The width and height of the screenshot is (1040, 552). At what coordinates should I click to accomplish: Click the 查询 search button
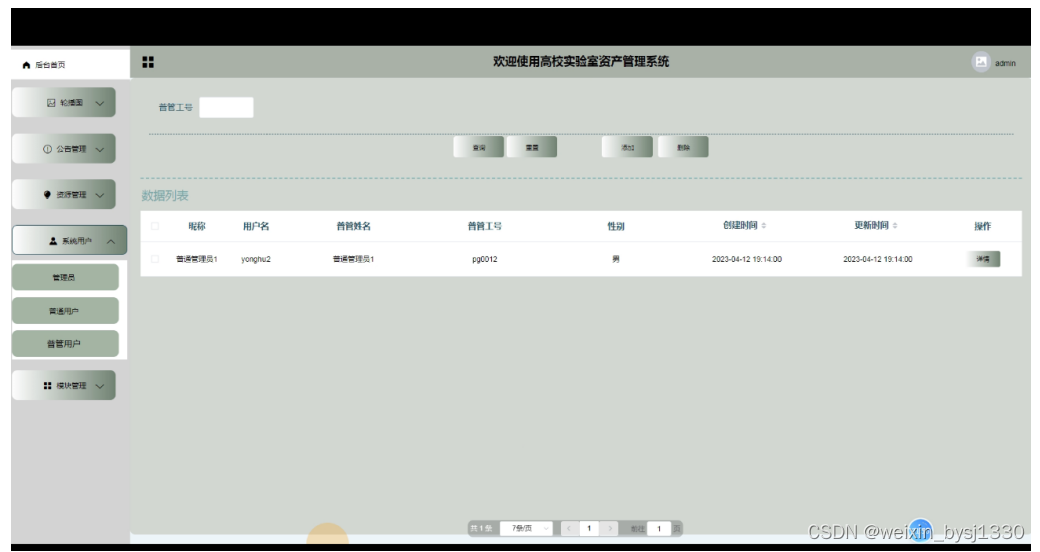click(x=479, y=147)
